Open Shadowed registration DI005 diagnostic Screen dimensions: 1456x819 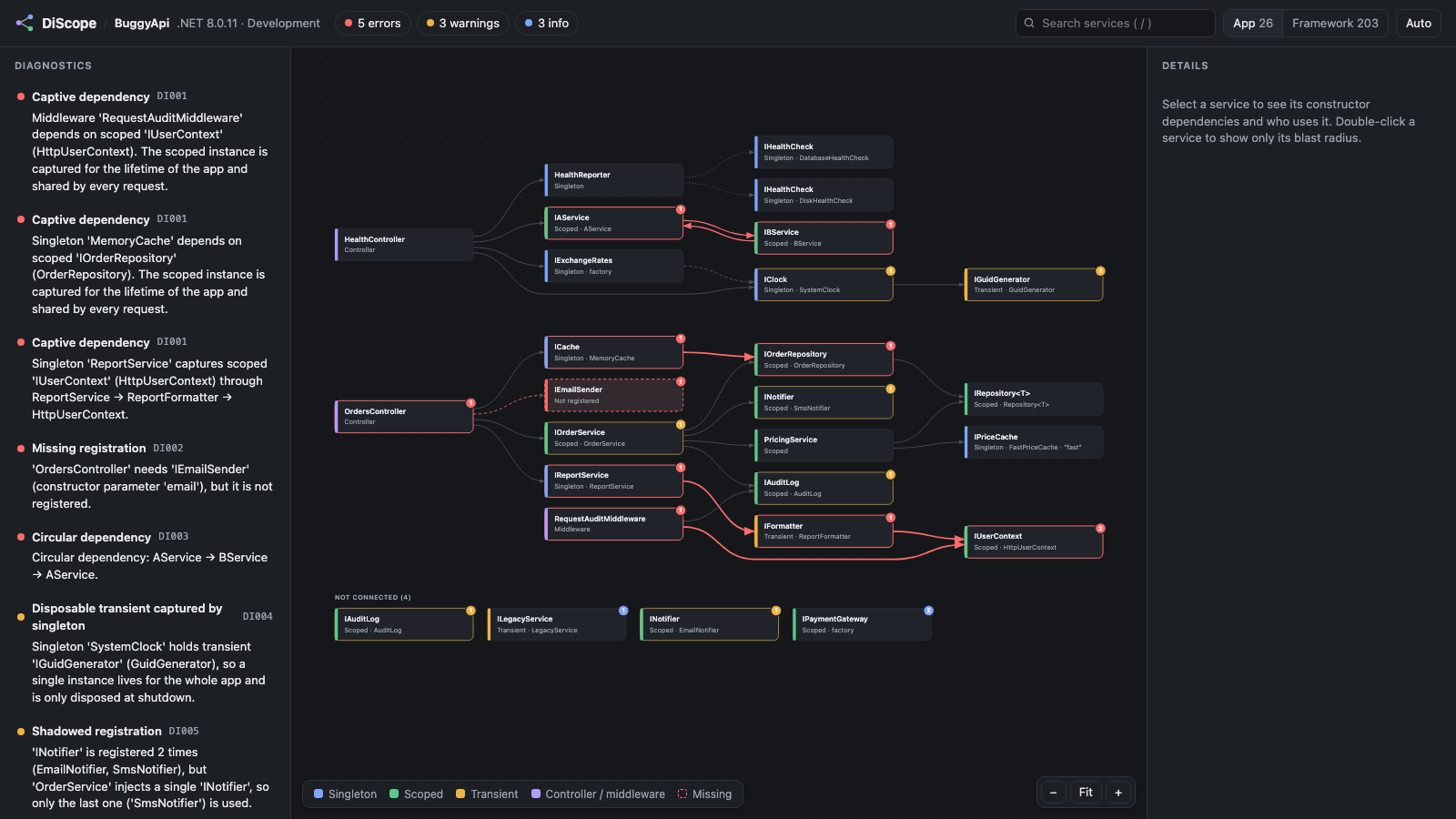146,766
